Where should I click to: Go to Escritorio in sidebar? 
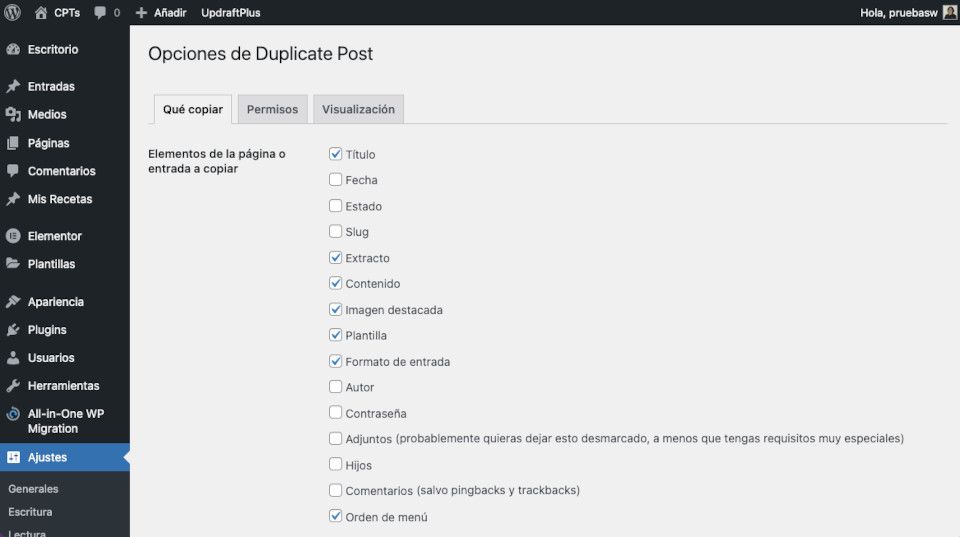(53, 50)
